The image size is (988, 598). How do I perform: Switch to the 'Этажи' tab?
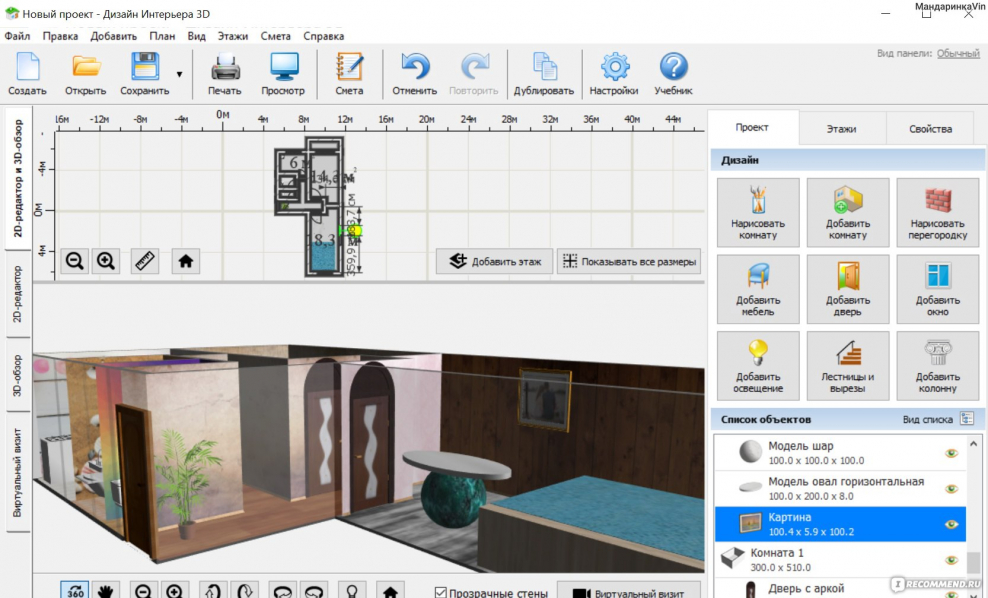(x=841, y=129)
